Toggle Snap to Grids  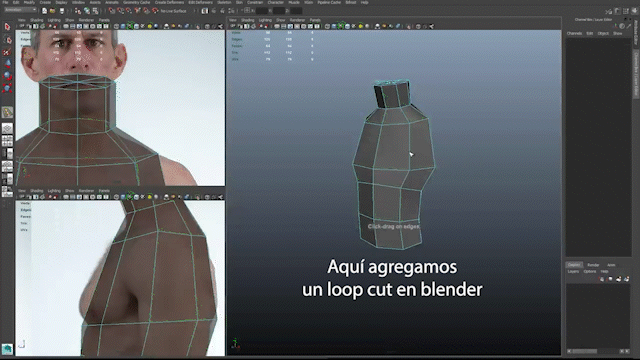tap(112, 11)
